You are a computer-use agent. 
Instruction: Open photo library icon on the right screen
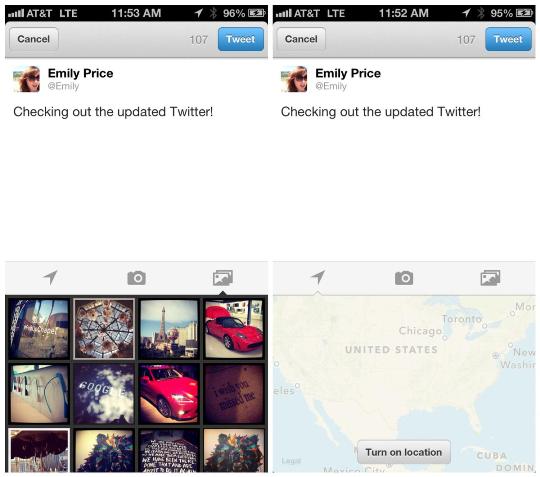click(x=490, y=278)
